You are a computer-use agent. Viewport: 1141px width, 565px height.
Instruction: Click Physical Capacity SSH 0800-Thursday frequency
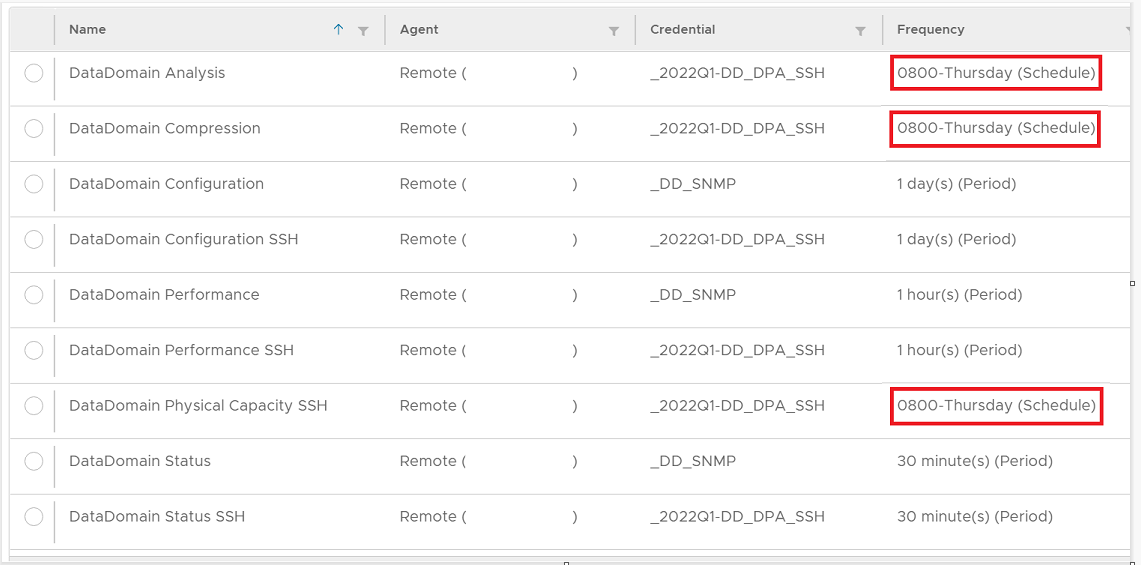point(996,406)
